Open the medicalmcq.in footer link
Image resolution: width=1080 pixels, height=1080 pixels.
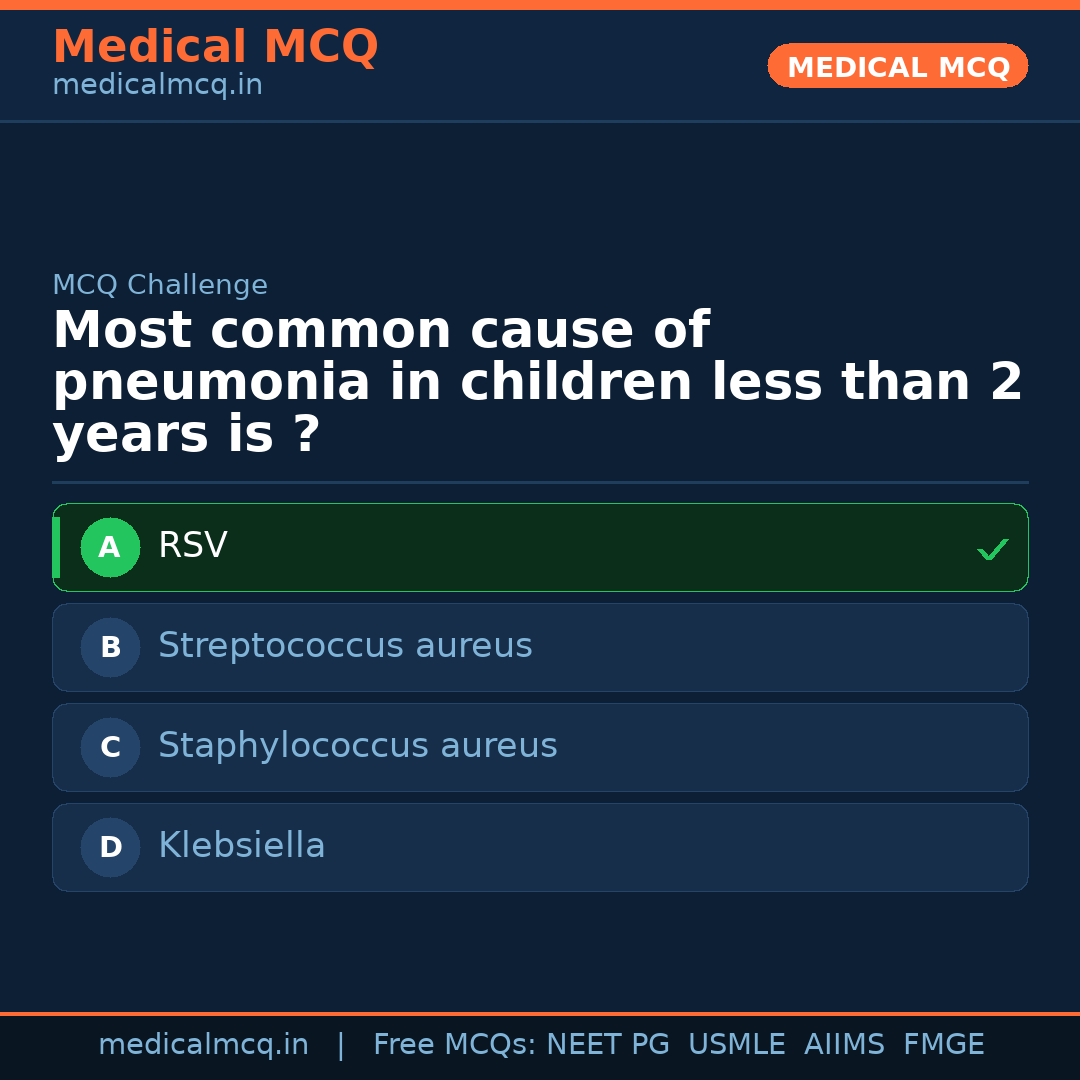point(204,1044)
